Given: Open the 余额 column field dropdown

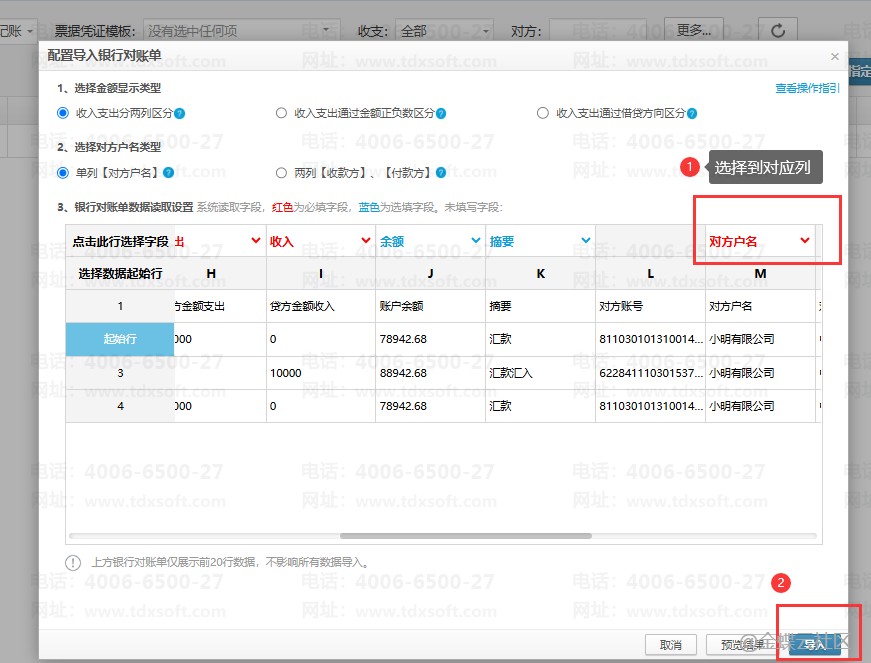Looking at the screenshot, I should pos(475,241).
